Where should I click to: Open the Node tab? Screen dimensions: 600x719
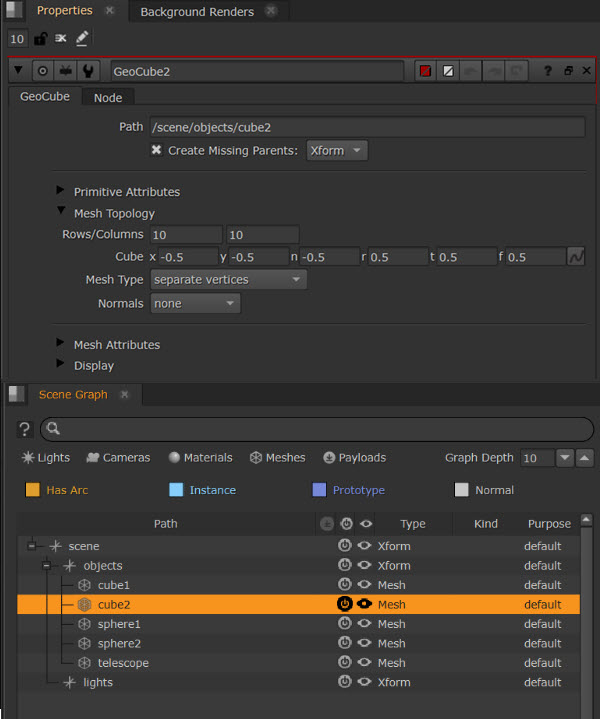[x=108, y=97]
